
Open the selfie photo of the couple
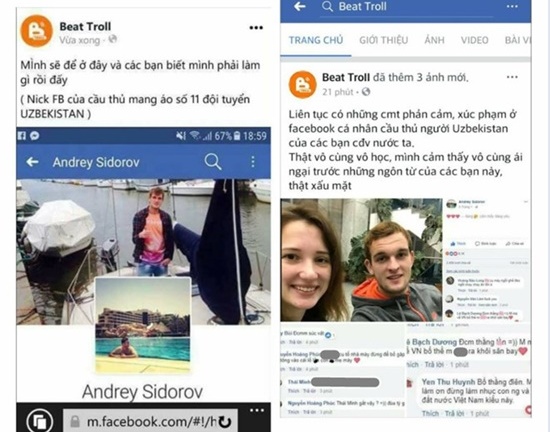(361, 260)
